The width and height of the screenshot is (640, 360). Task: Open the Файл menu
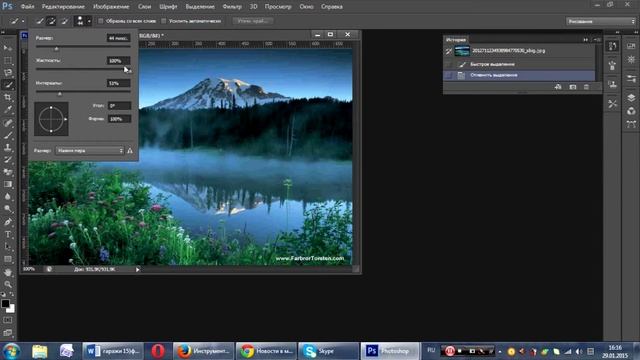[x=27, y=7]
